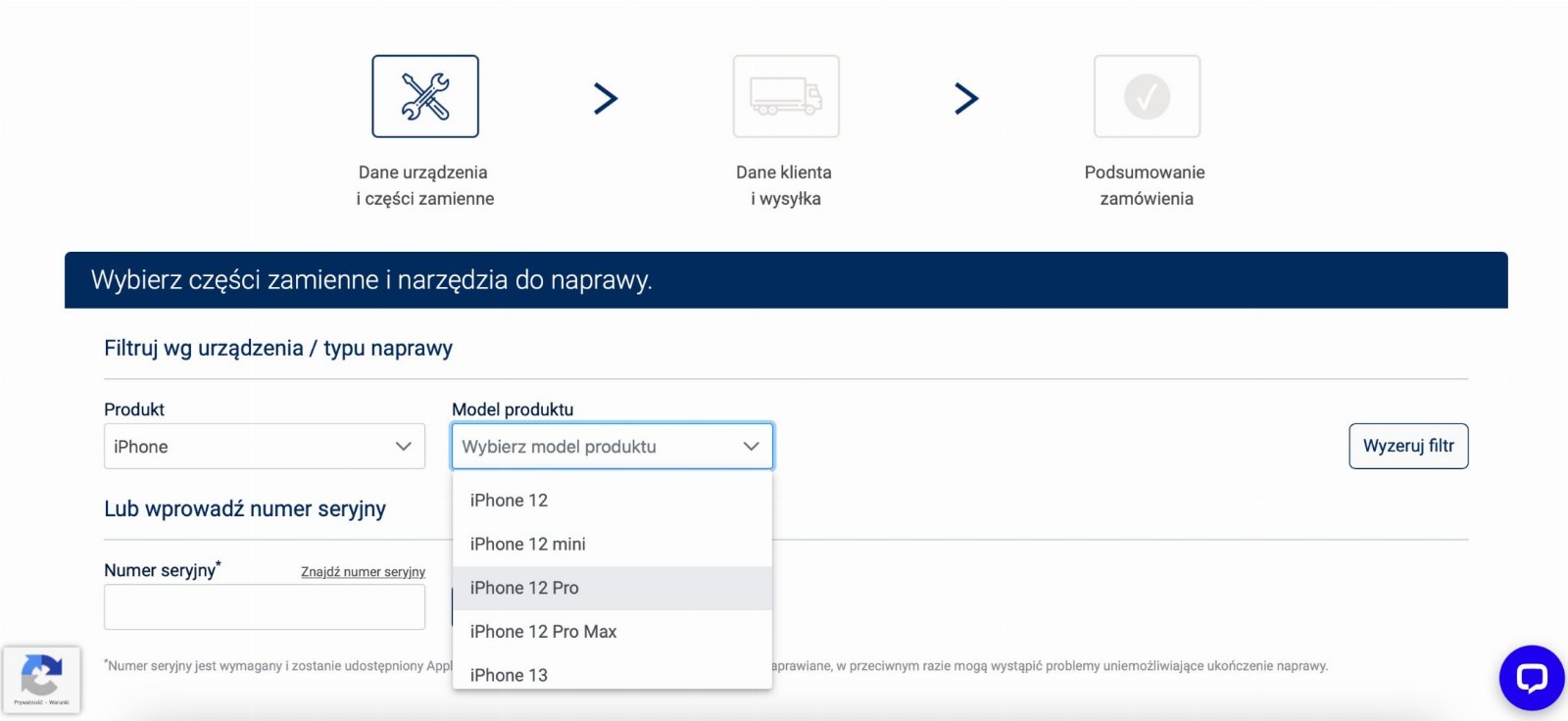Click the 'Lub wprowadź numer seryjny' heading
The height and width of the screenshot is (721, 1568).
(x=245, y=509)
